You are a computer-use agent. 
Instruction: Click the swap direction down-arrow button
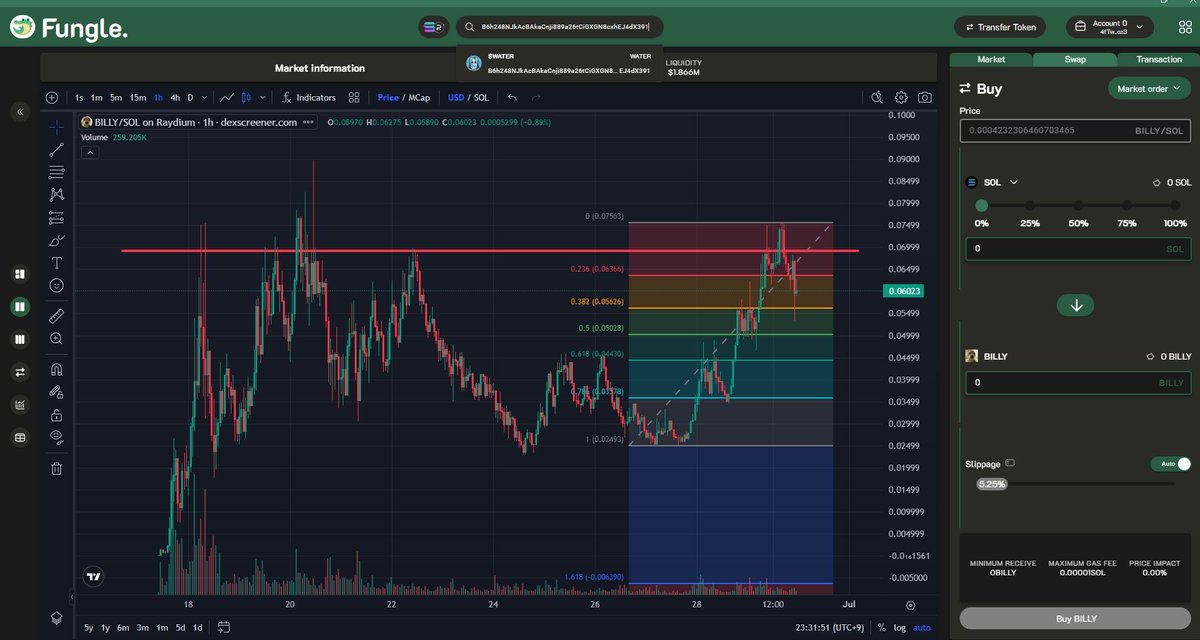coord(1076,305)
